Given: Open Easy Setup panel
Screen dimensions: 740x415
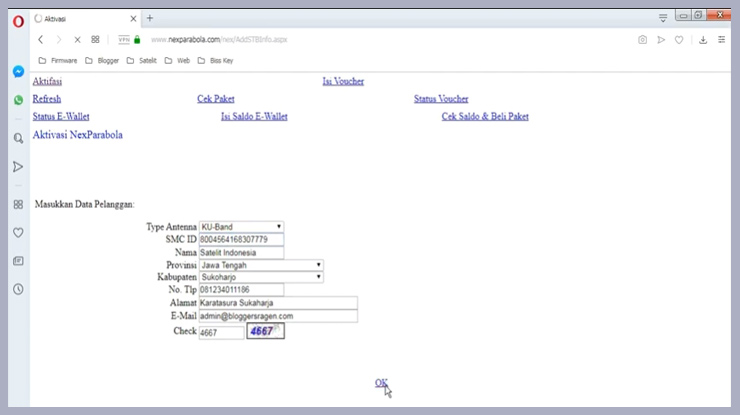Looking at the screenshot, I should tap(722, 40).
